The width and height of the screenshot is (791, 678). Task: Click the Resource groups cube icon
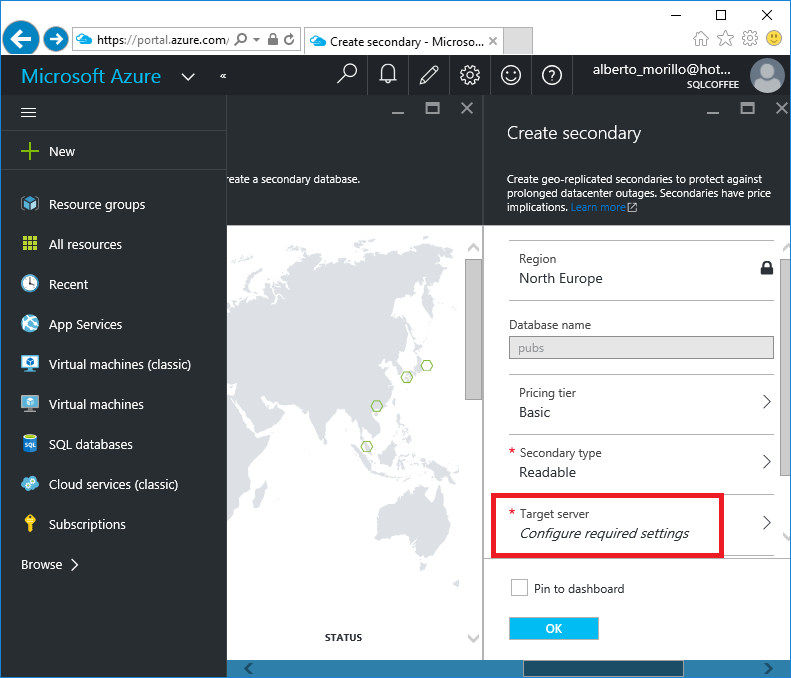pos(30,204)
